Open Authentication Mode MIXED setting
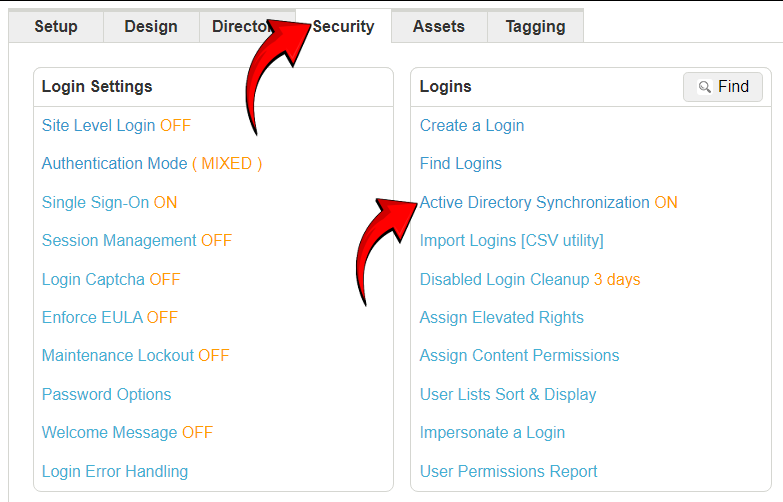The height and width of the screenshot is (502, 783). [x=152, y=164]
